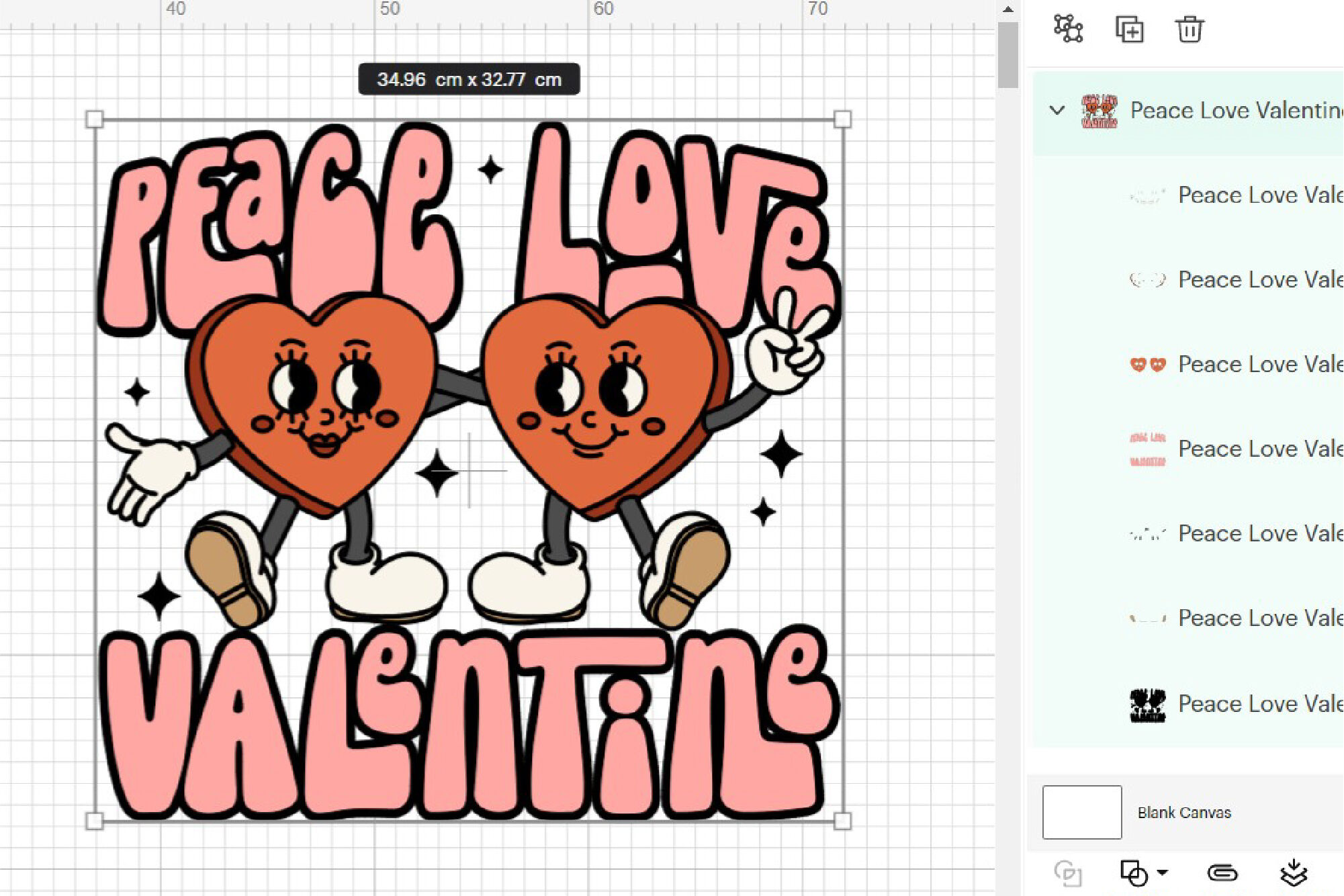Click the top-left selection handle
The height and width of the screenshot is (896, 1344).
pos(95,120)
